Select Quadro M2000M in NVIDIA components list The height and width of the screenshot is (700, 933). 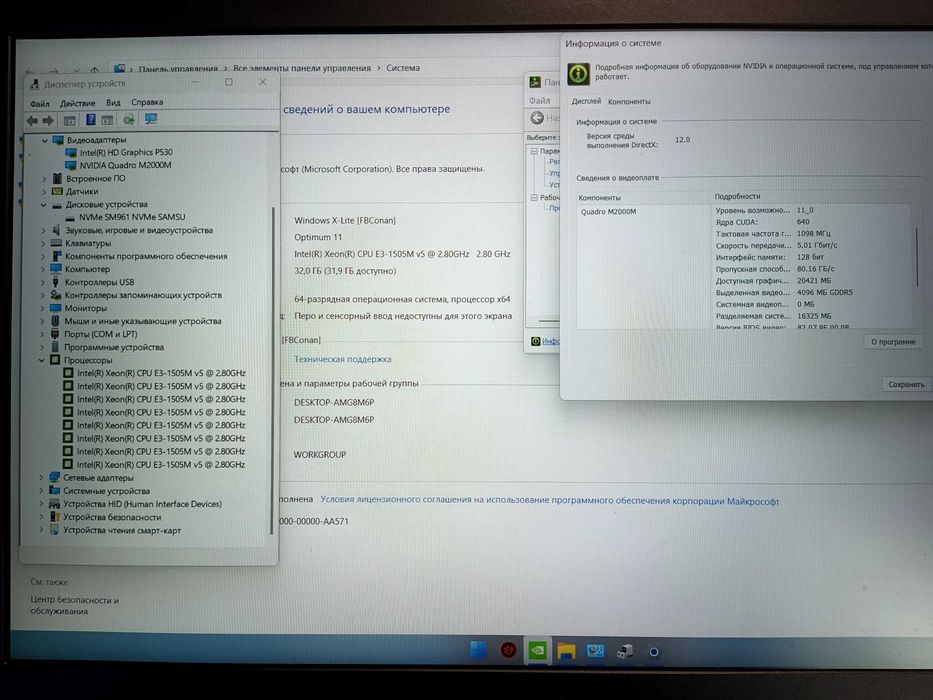coord(608,212)
